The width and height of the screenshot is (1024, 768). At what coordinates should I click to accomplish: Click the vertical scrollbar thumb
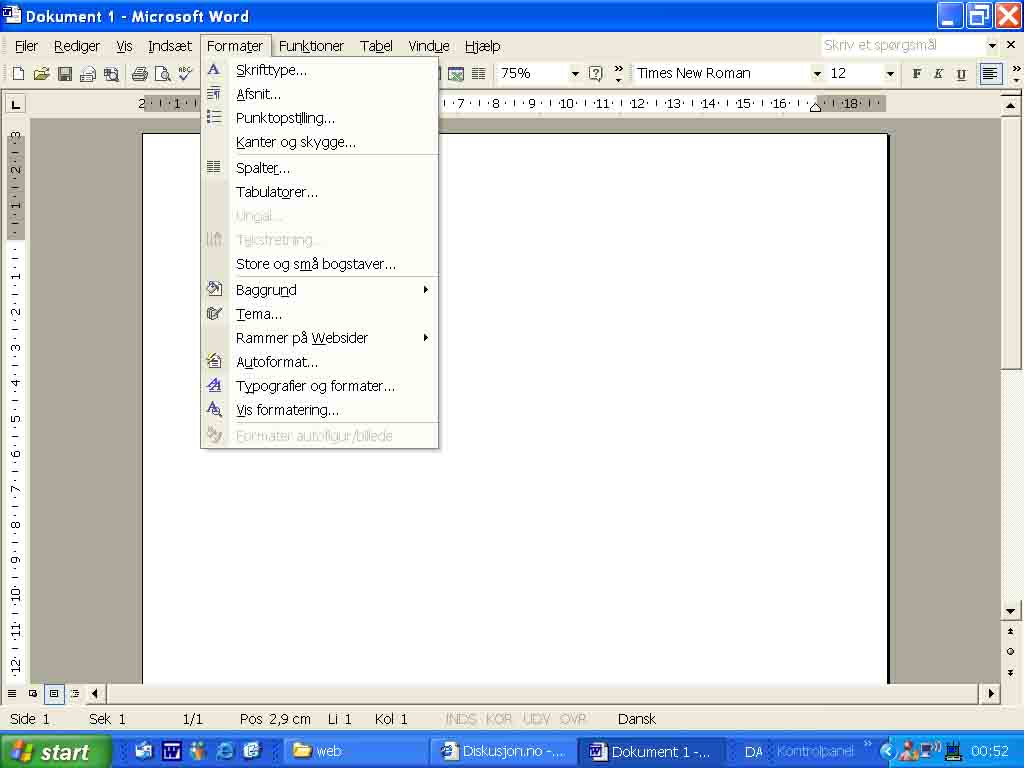coord(1010,242)
